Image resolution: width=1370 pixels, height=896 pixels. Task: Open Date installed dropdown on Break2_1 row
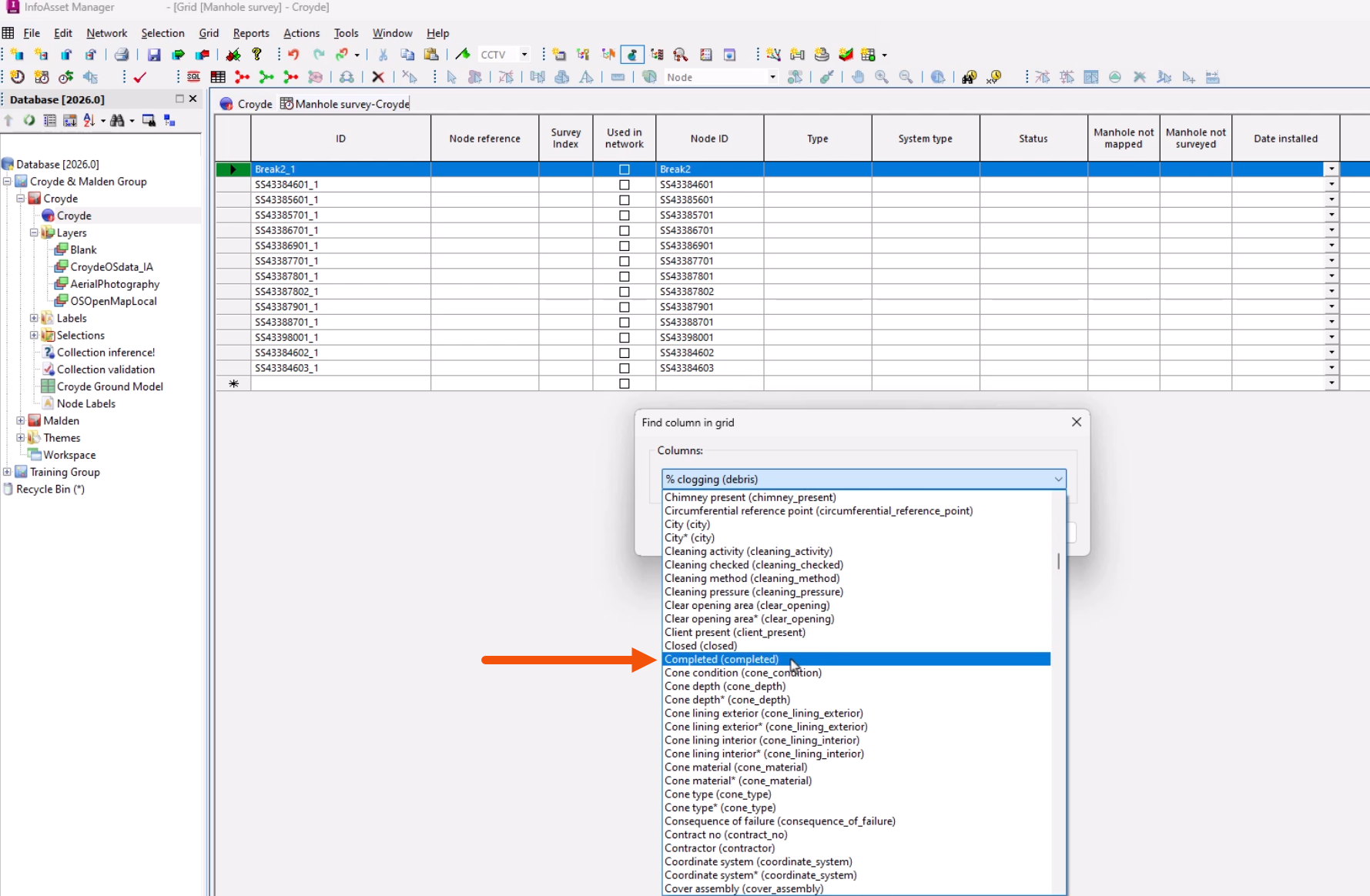pyautogui.click(x=1332, y=169)
